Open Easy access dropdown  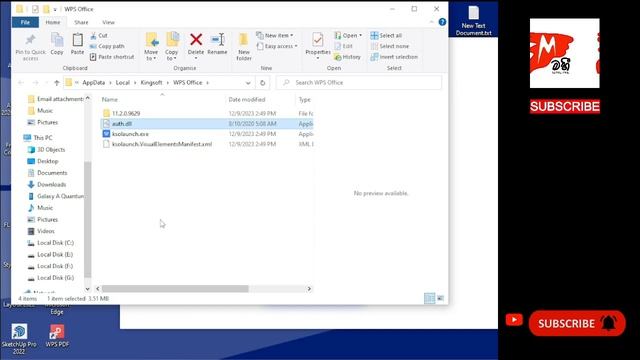point(277,46)
